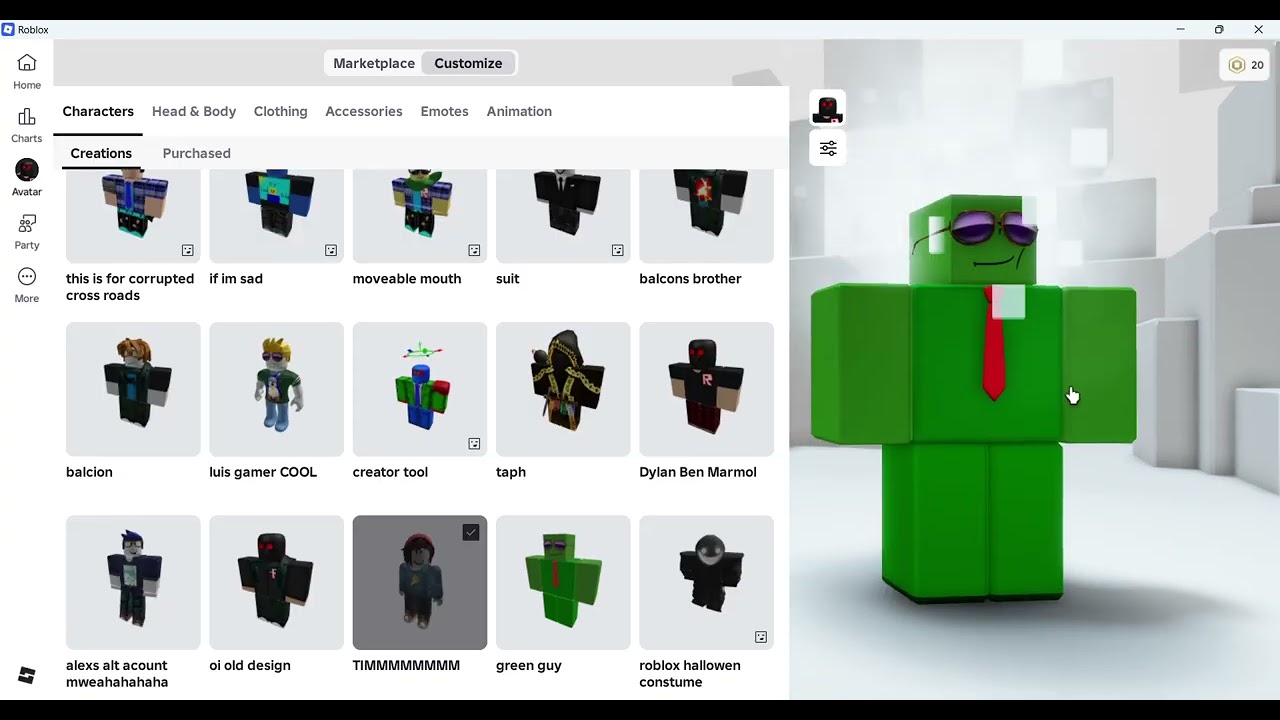Open the avatar sliders settings button

coord(828,148)
